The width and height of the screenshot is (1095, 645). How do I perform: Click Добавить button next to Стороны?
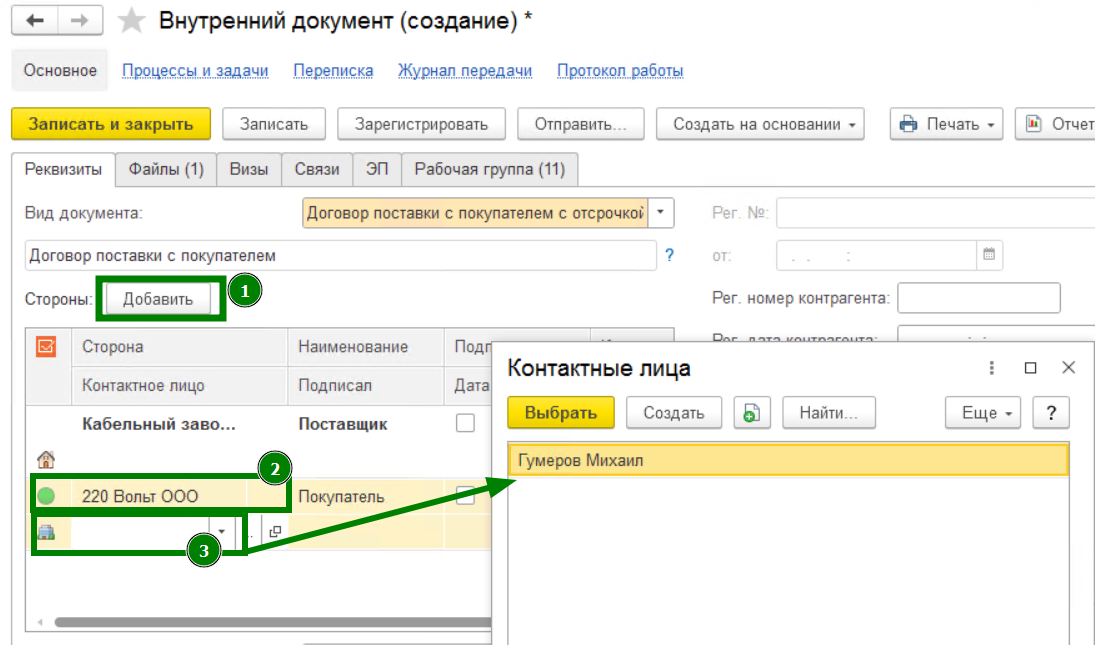point(158,299)
